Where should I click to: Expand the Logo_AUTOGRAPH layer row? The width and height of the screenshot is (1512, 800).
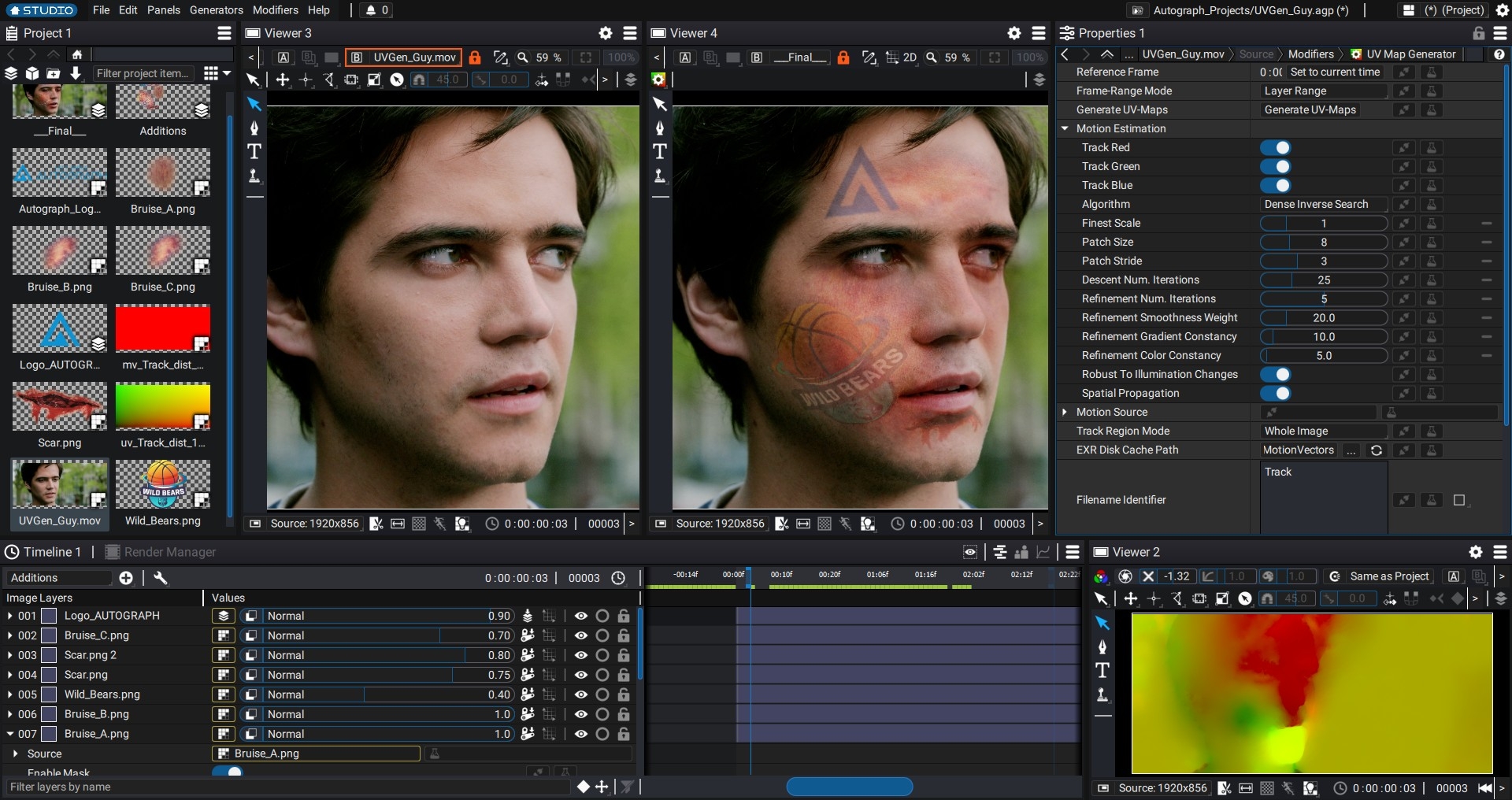pos(9,616)
